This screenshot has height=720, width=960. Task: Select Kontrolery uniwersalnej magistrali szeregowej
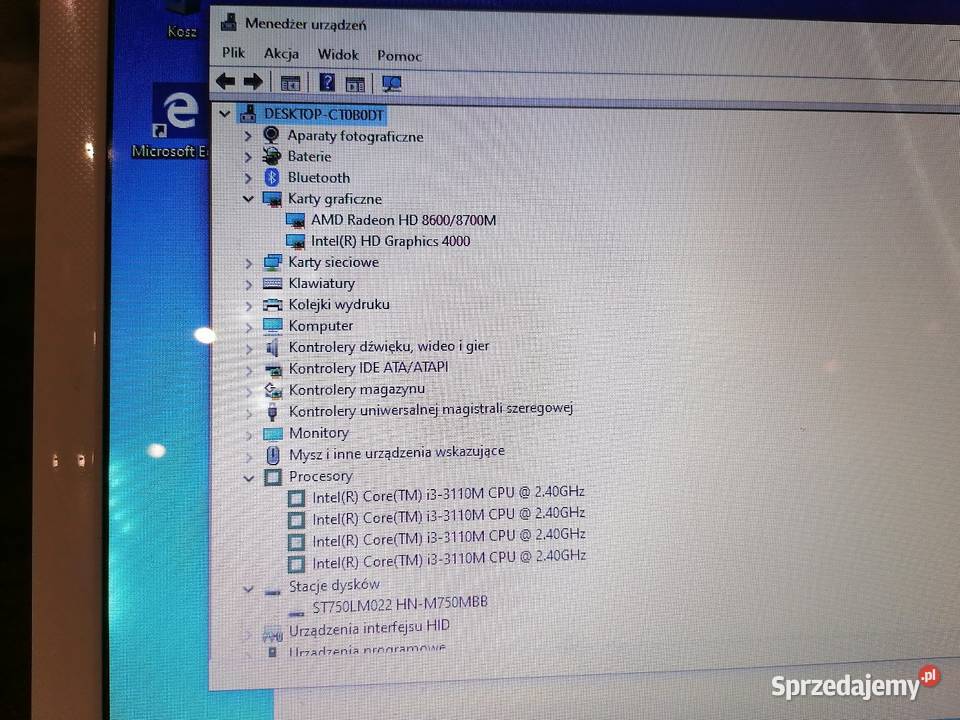point(430,409)
